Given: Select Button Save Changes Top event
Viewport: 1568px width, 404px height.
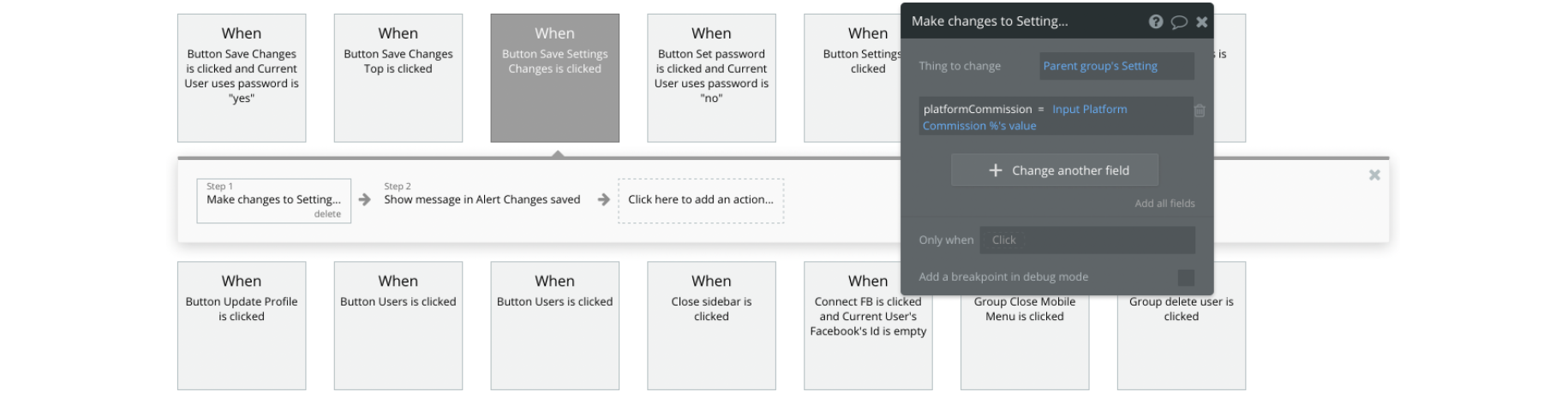Looking at the screenshot, I should pos(398,78).
